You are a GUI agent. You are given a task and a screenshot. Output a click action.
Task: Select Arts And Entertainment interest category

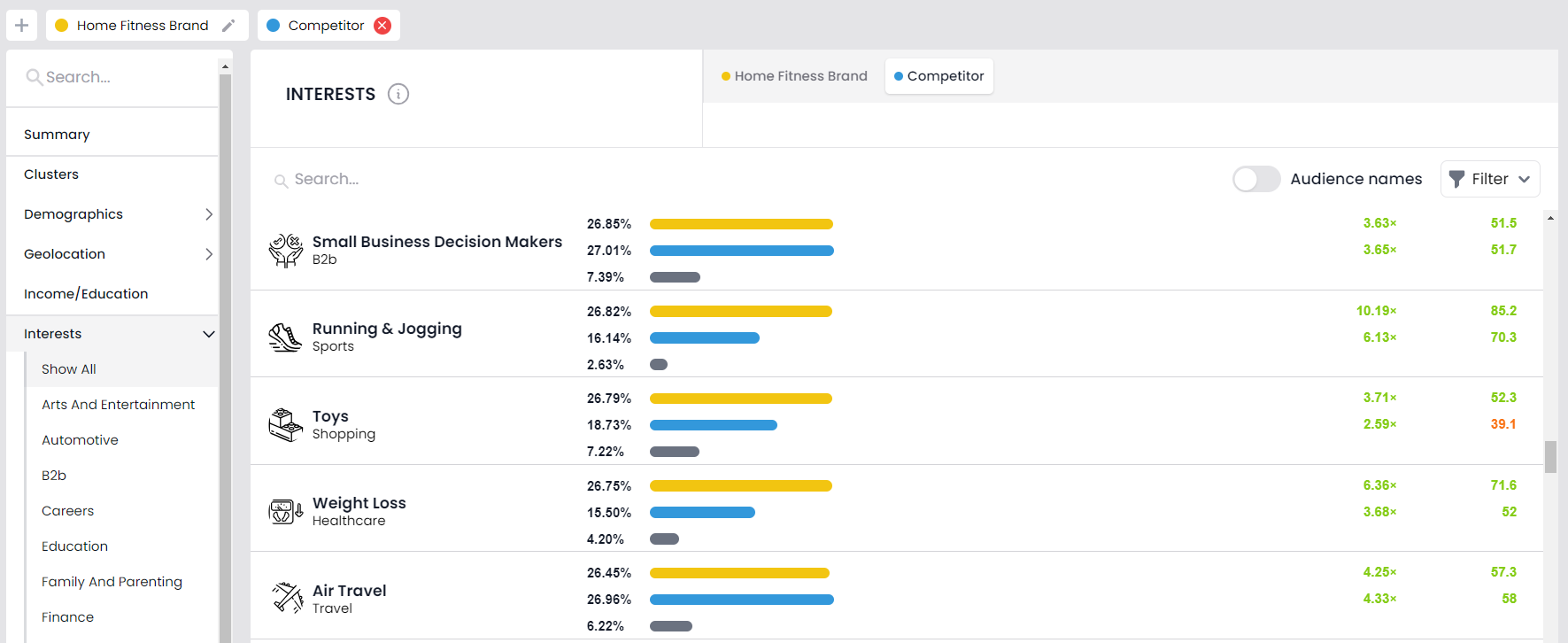(118, 405)
